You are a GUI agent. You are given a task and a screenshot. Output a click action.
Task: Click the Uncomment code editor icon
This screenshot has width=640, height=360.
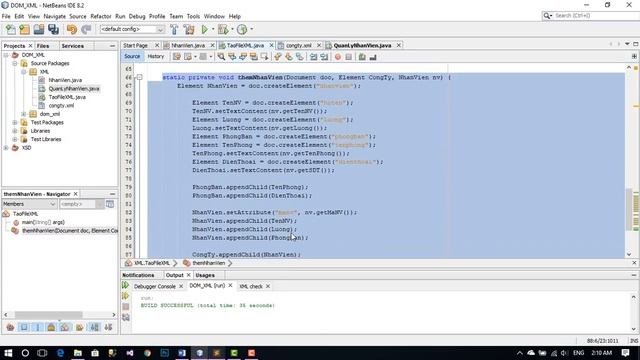tap(373, 57)
